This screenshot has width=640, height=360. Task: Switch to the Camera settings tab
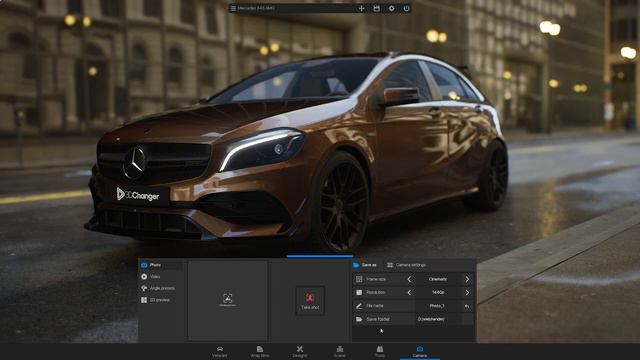pos(406,265)
